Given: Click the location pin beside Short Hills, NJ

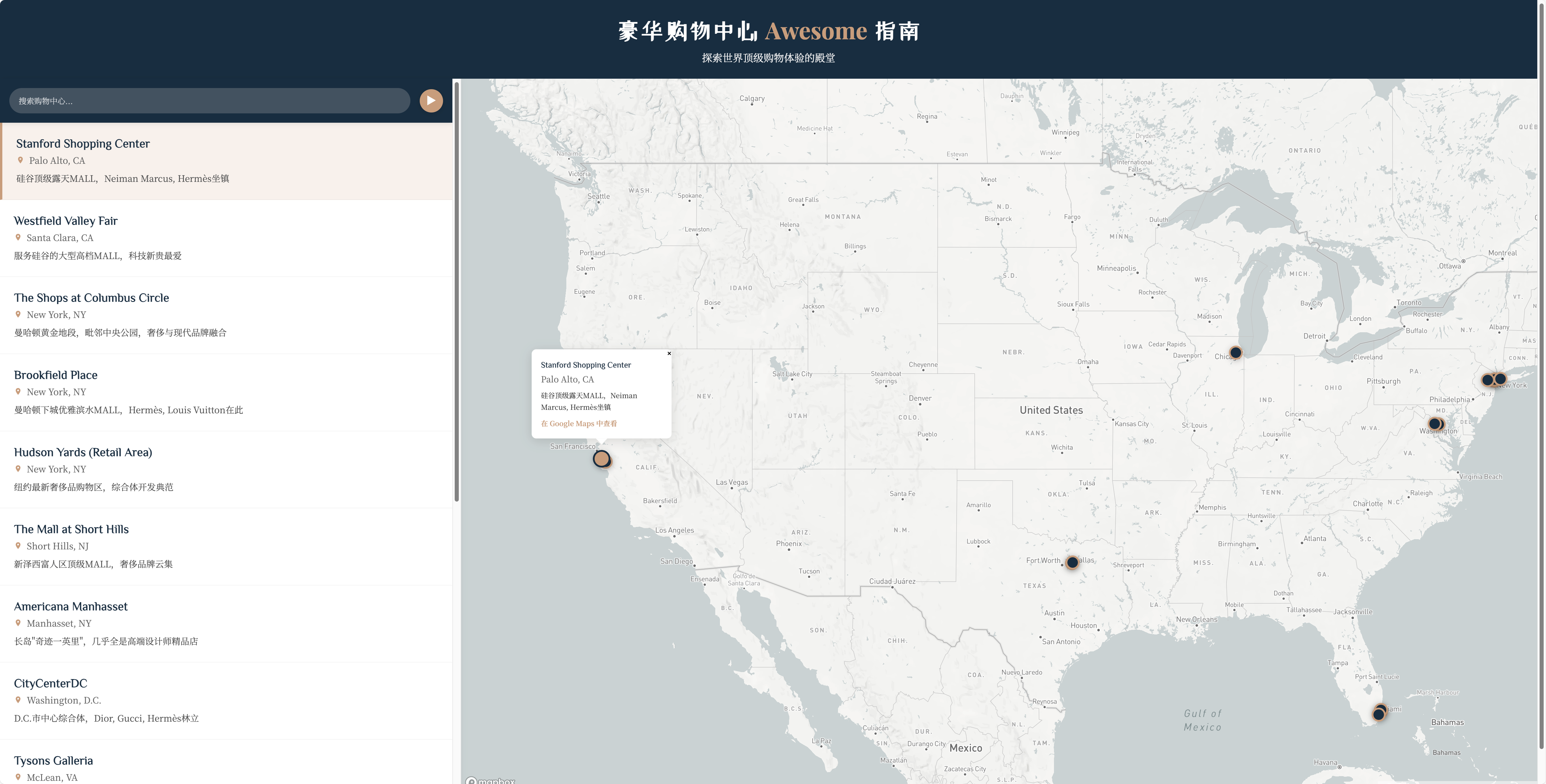Looking at the screenshot, I should click(18, 546).
